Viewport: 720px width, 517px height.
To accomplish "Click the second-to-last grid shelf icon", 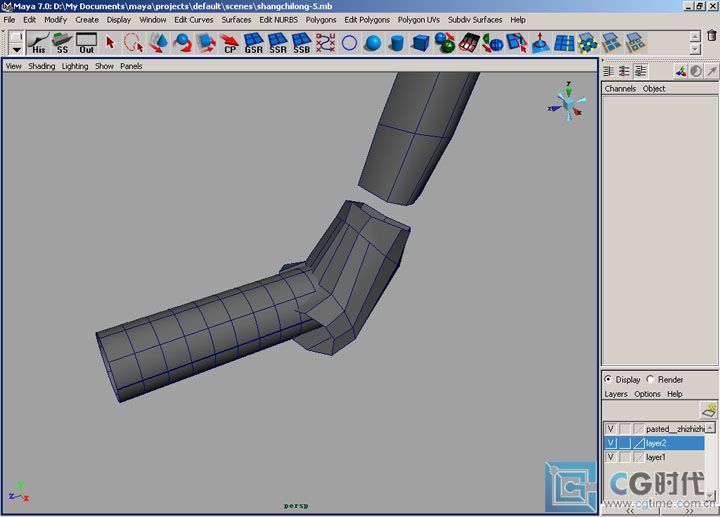I will (x=612, y=43).
